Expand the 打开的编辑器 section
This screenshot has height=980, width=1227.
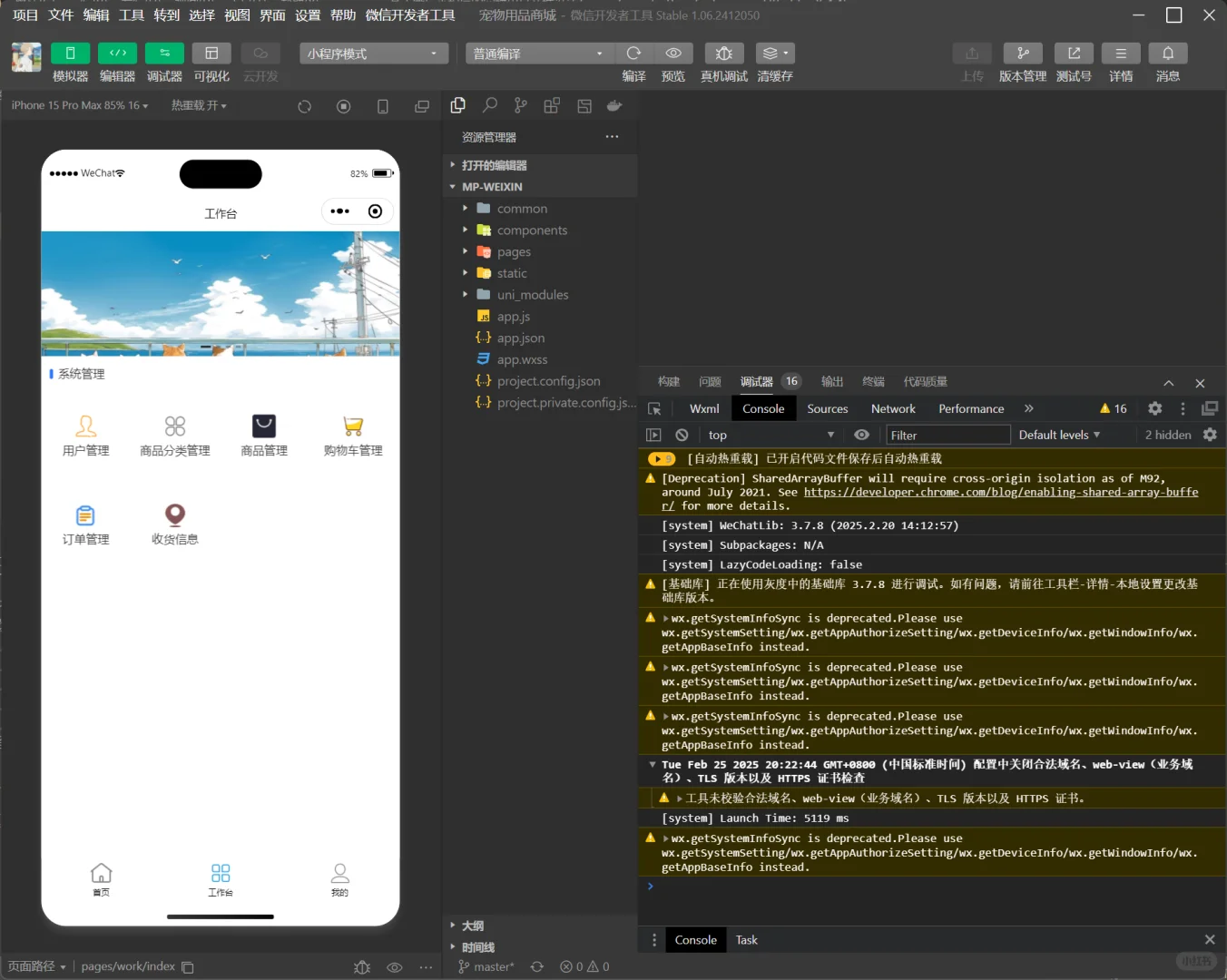tap(540, 165)
